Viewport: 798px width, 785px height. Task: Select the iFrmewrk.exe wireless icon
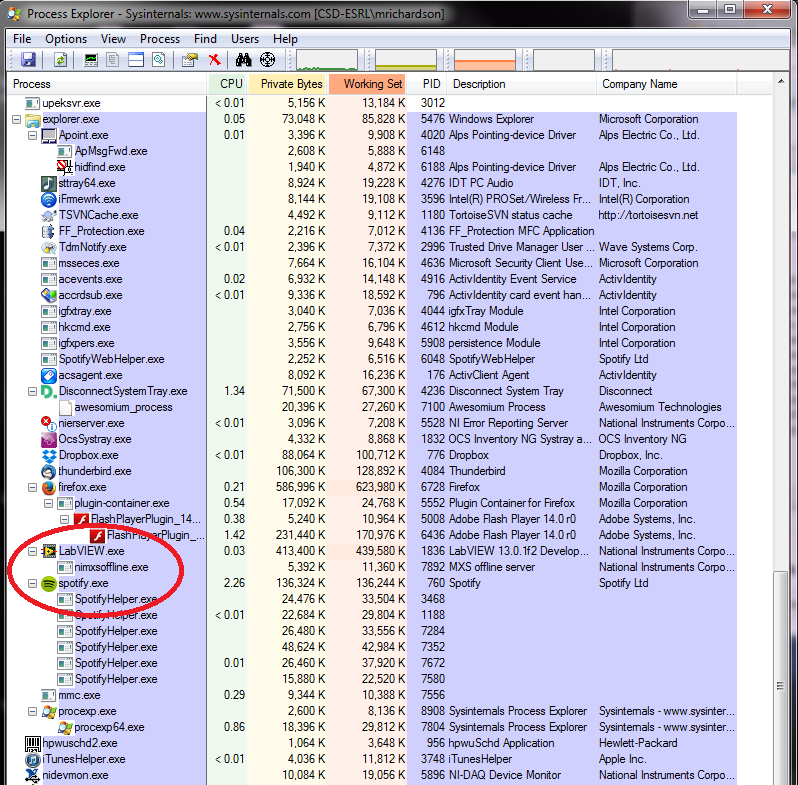click(49, 199)
